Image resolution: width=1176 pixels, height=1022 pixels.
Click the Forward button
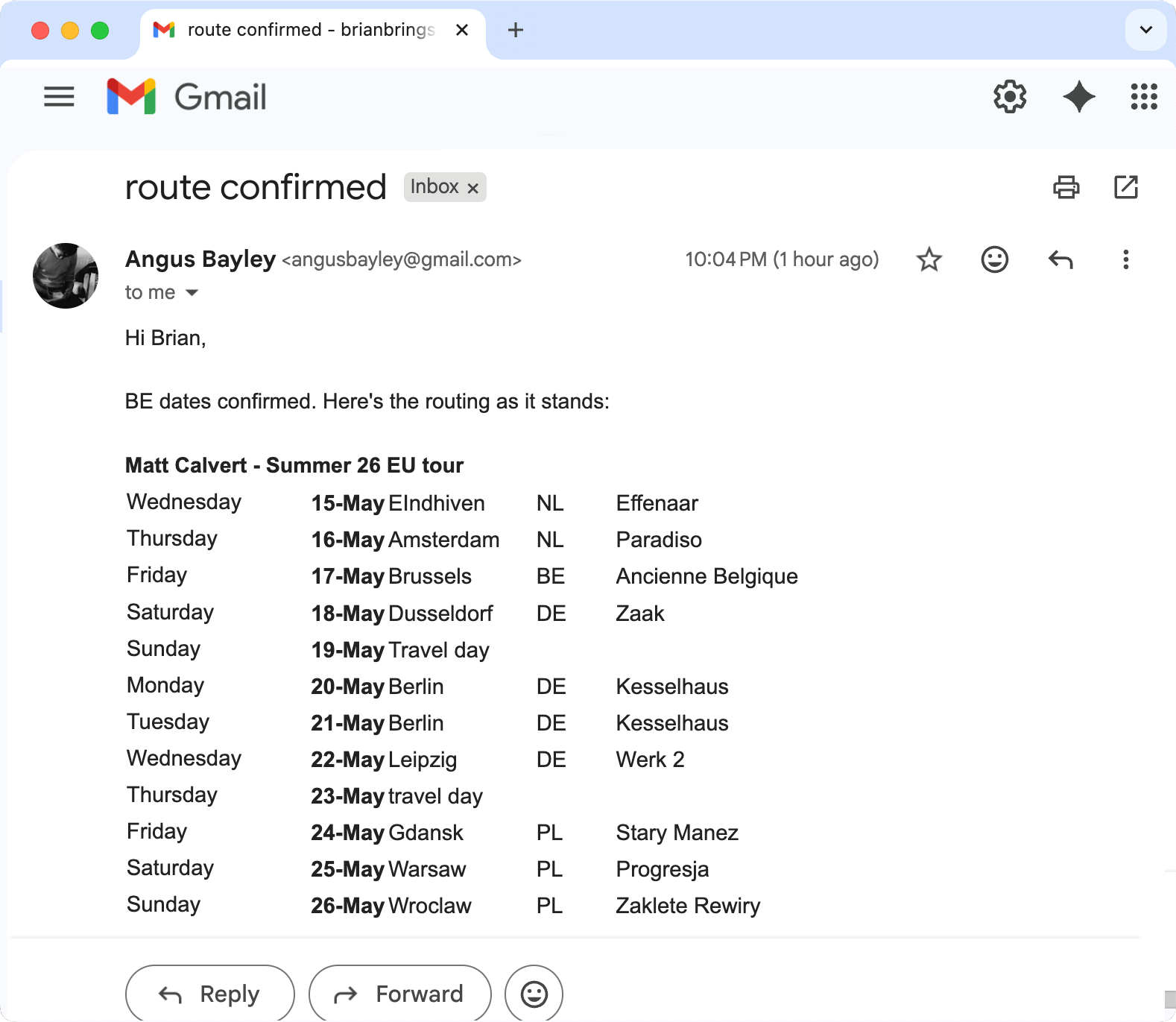tap(400, 993)
